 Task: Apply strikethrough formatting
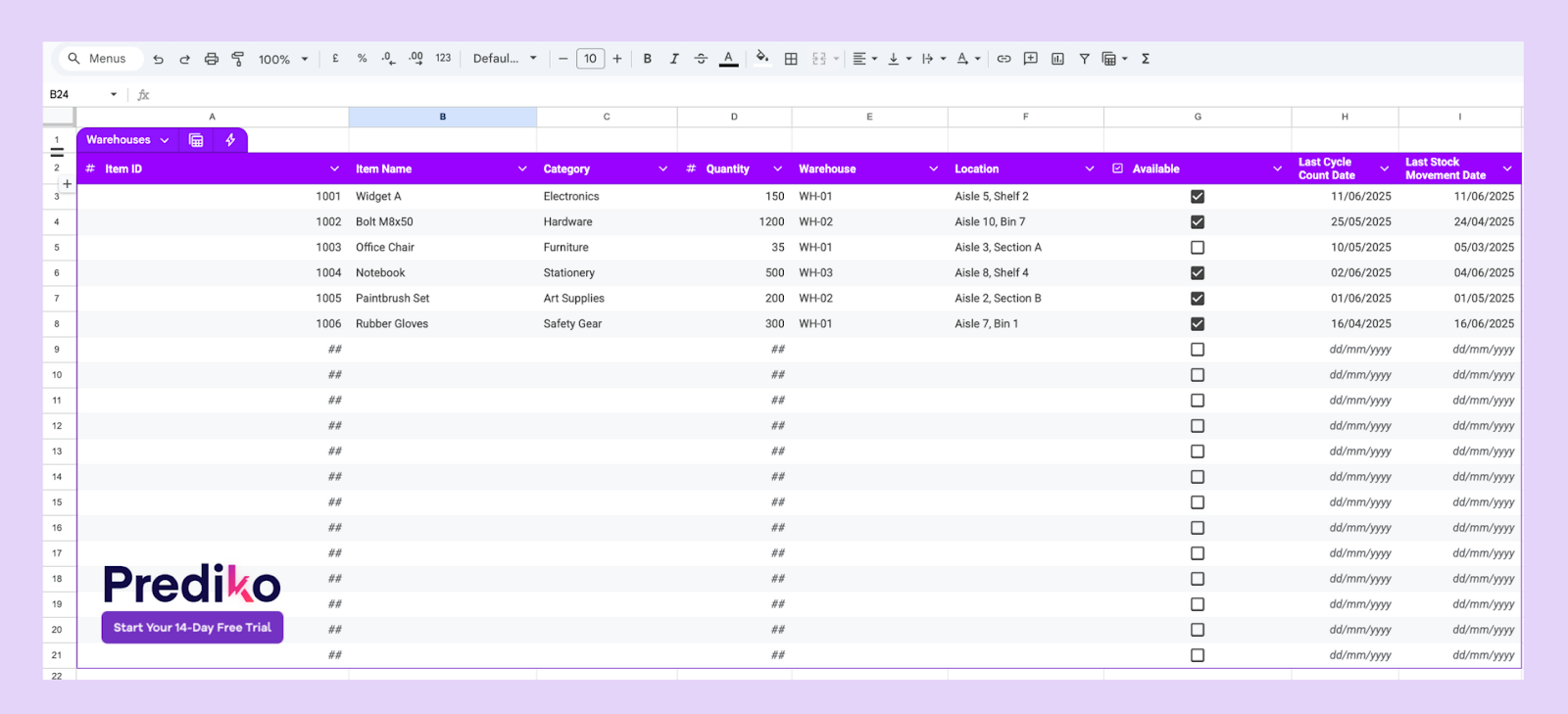701,59
